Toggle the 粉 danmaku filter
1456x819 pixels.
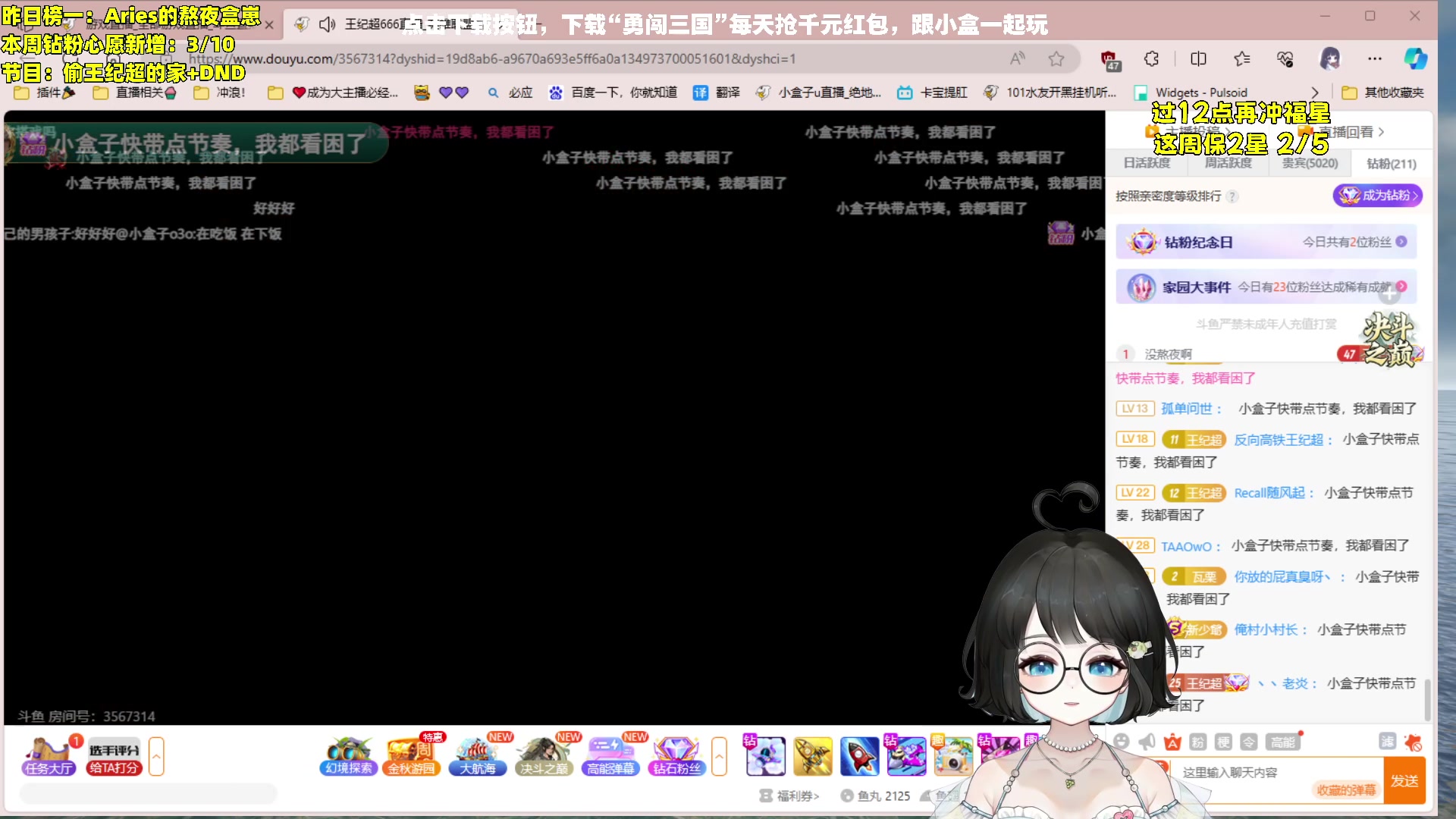click(x=1197, y=742)
